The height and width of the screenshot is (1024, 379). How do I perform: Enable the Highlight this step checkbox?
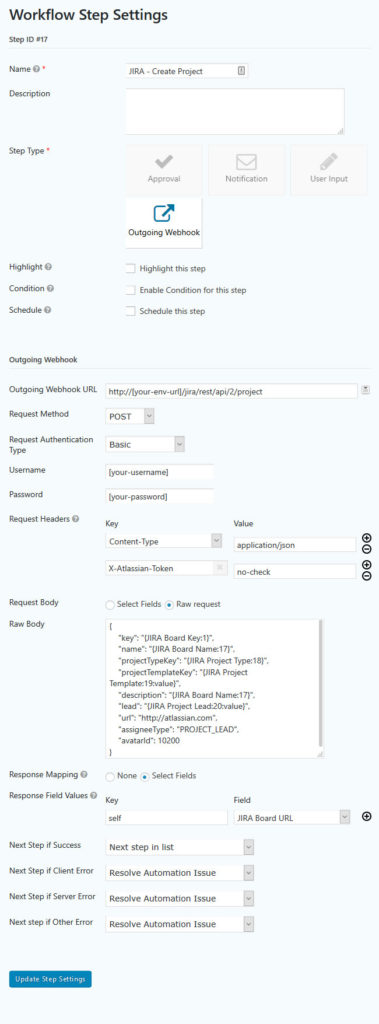[x=131, y=268]
